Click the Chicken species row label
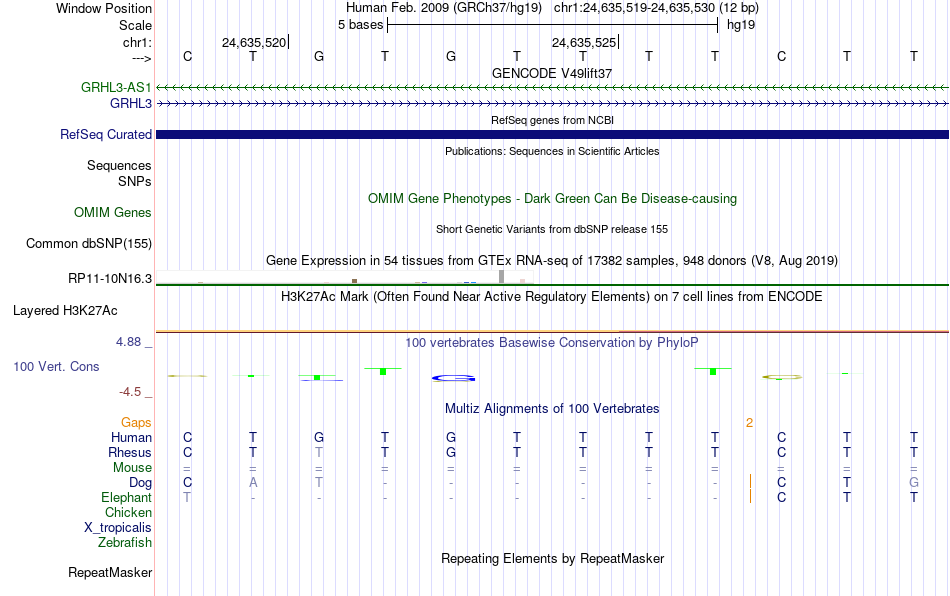 coord(128,512)
